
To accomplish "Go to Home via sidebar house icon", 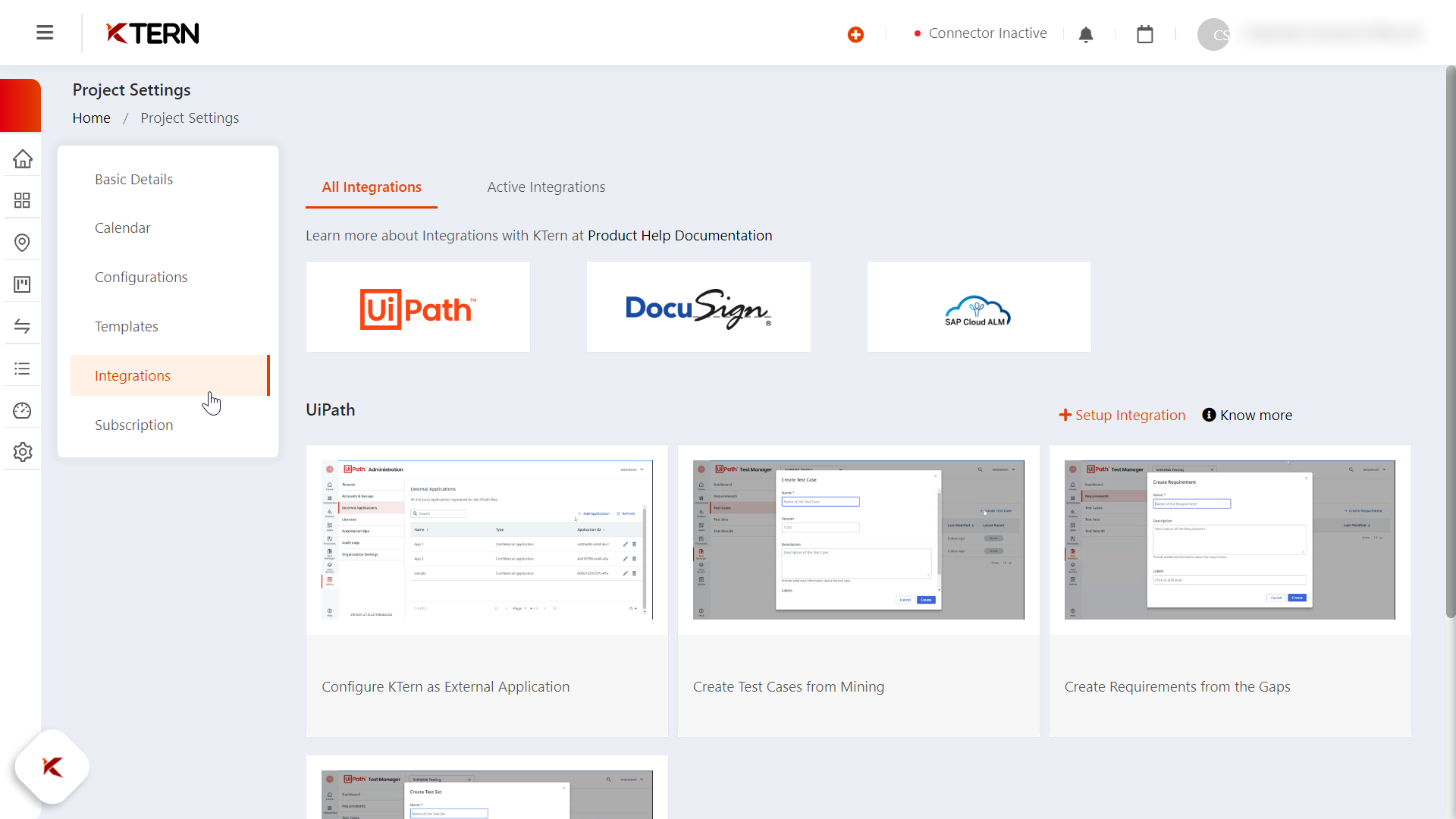I will (22, 158).
